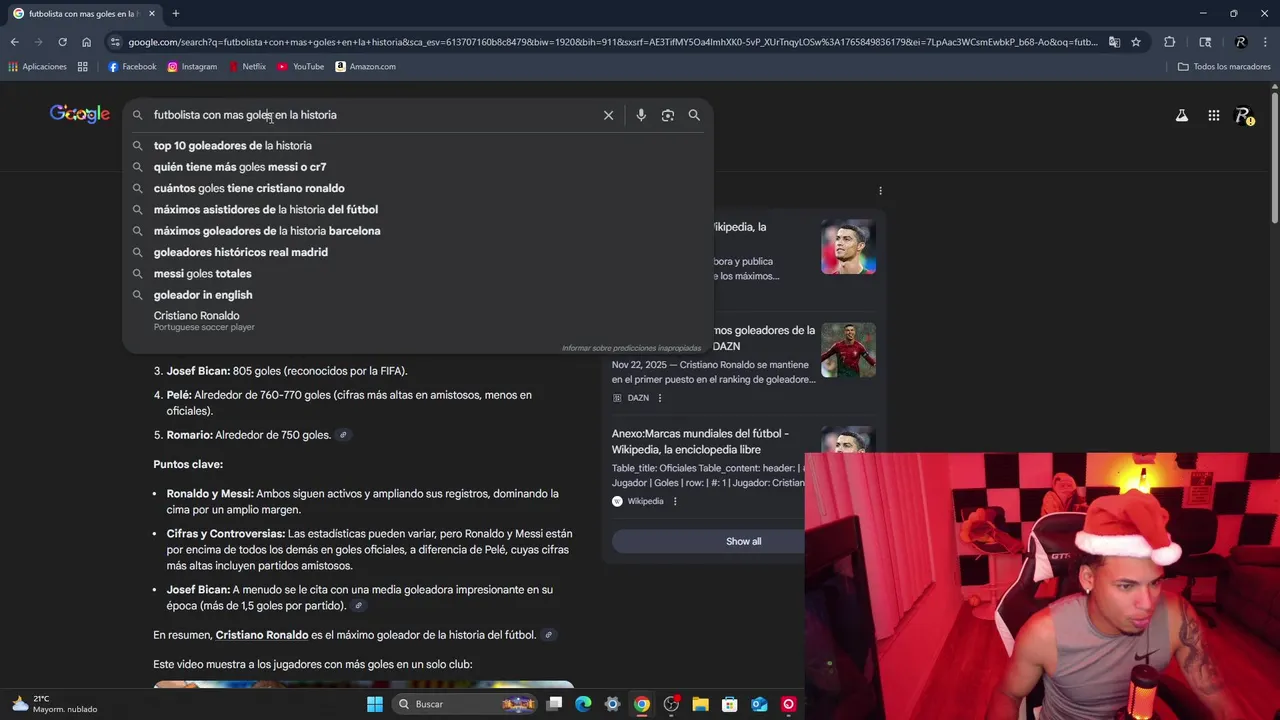The image size is (1280, 720).
Task: Open Todos los marcadores folder
Action: pos(1224,67)
